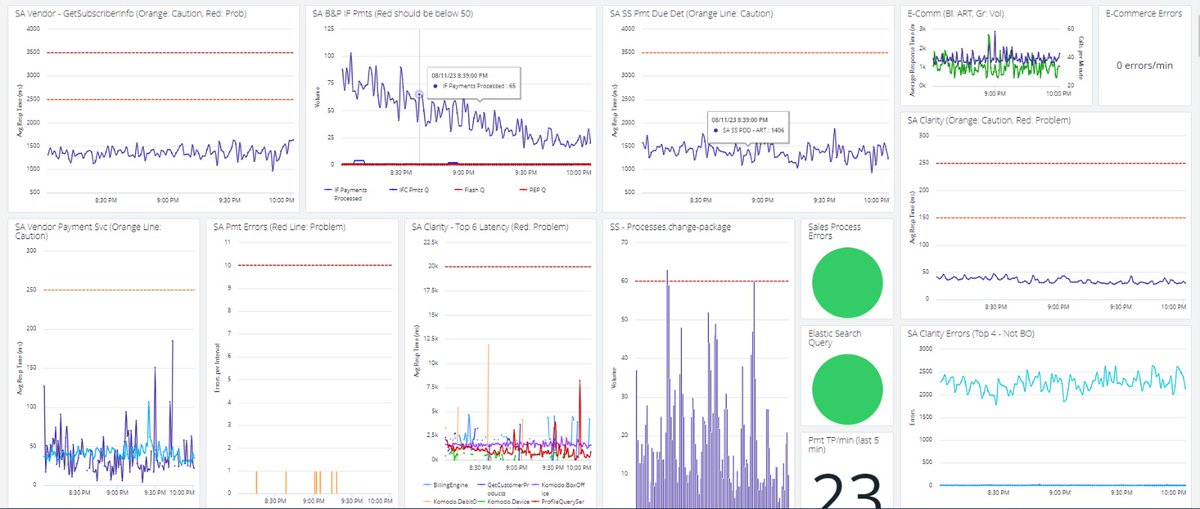1200x509 pixels.
Task: Click the red threshold line at 10 in Pmt Errors
Action: (x=316, y=265)
